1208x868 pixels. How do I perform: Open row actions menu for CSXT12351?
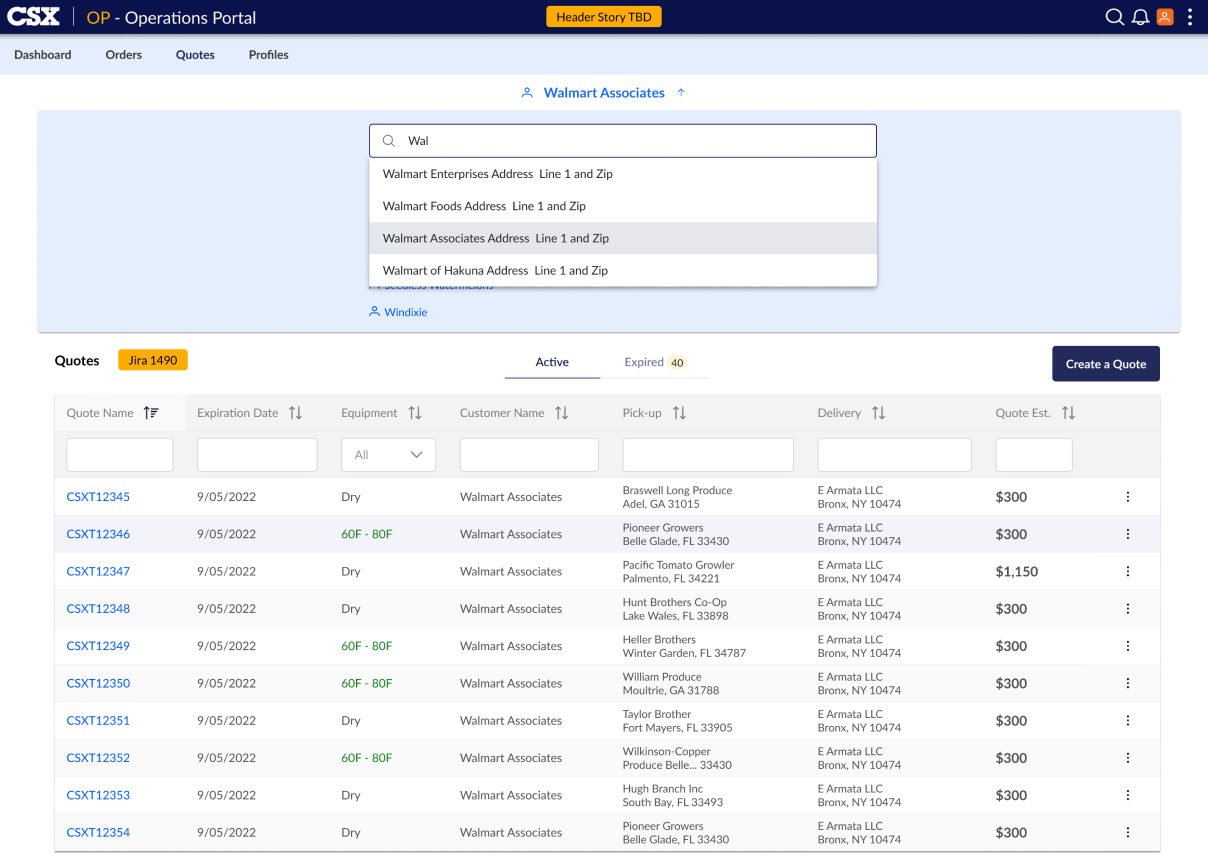(x=1128, y=721)
